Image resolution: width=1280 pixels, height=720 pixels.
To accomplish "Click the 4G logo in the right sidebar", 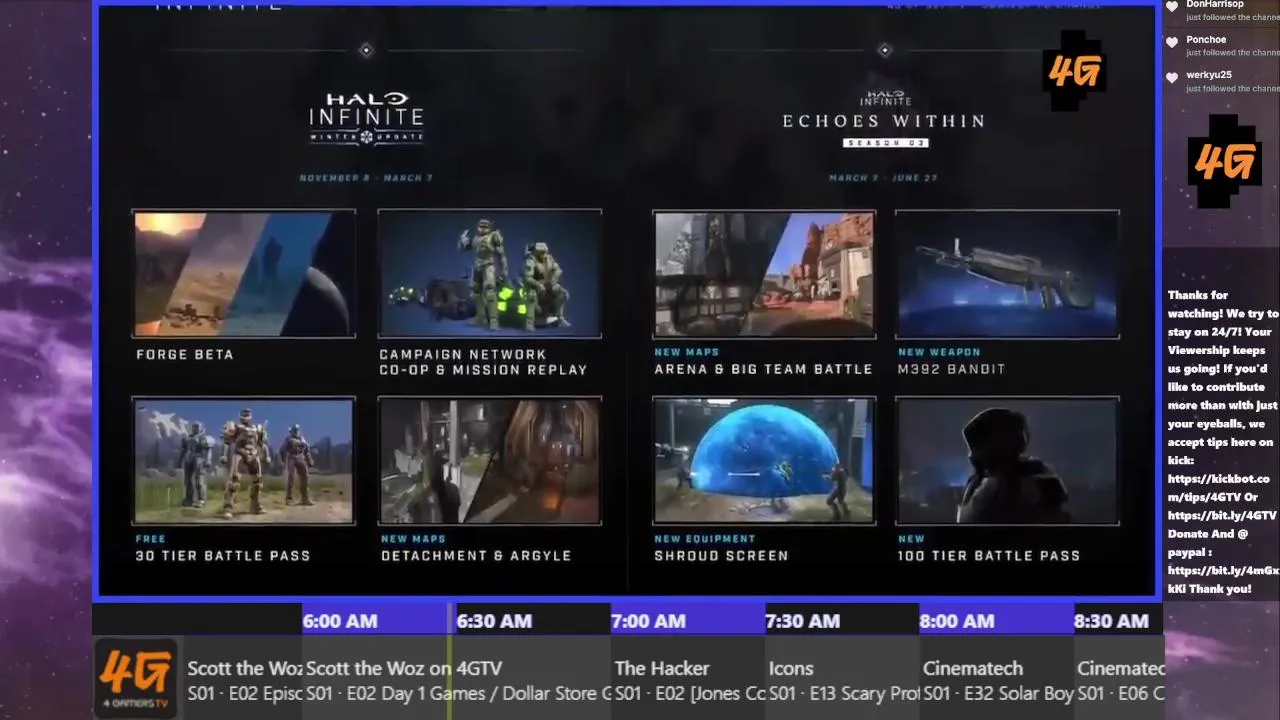I will (x=1224, y=161).
